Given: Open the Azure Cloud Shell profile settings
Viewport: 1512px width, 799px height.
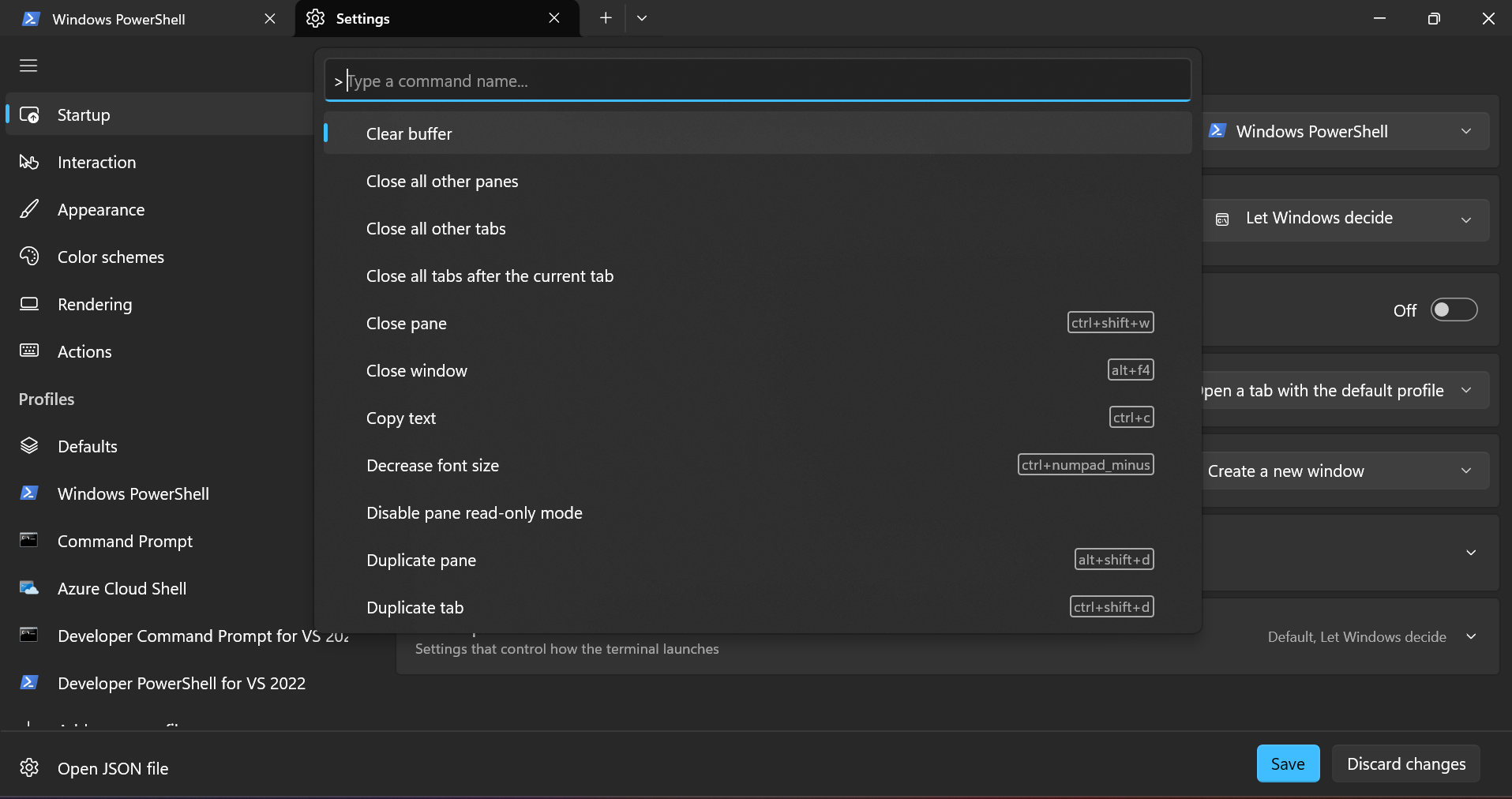Looking at the screenshot, I should pyautogui.click(x=158, y=588).
